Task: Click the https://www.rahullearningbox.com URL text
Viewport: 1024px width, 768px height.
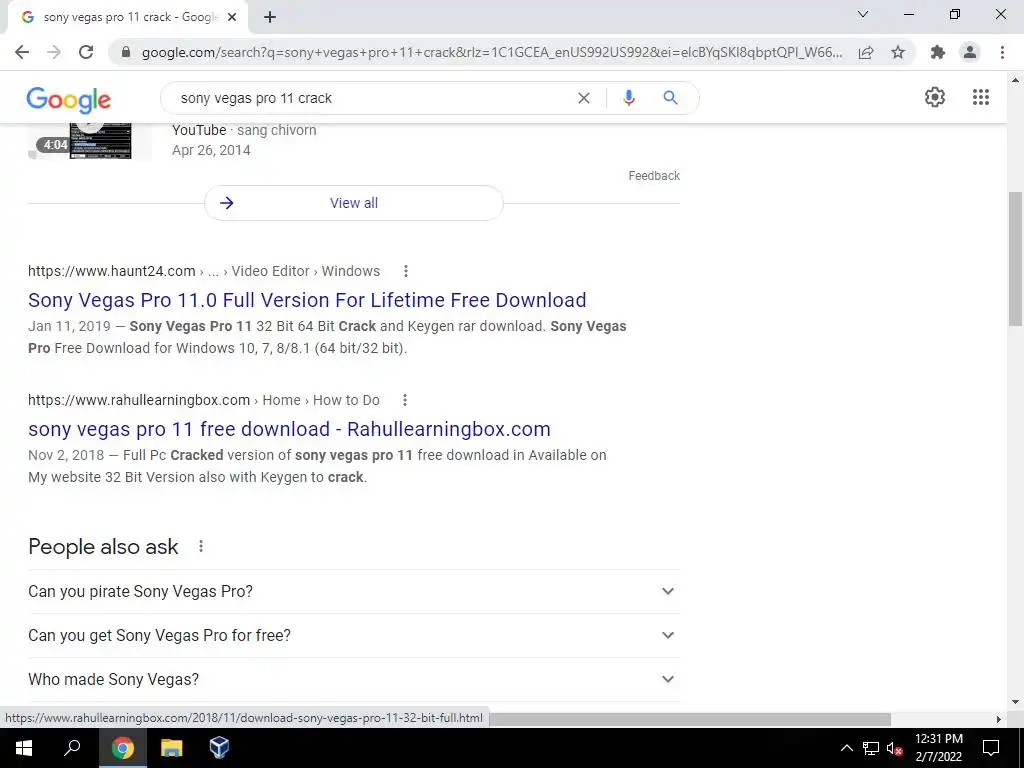Action: click(139, 400)
